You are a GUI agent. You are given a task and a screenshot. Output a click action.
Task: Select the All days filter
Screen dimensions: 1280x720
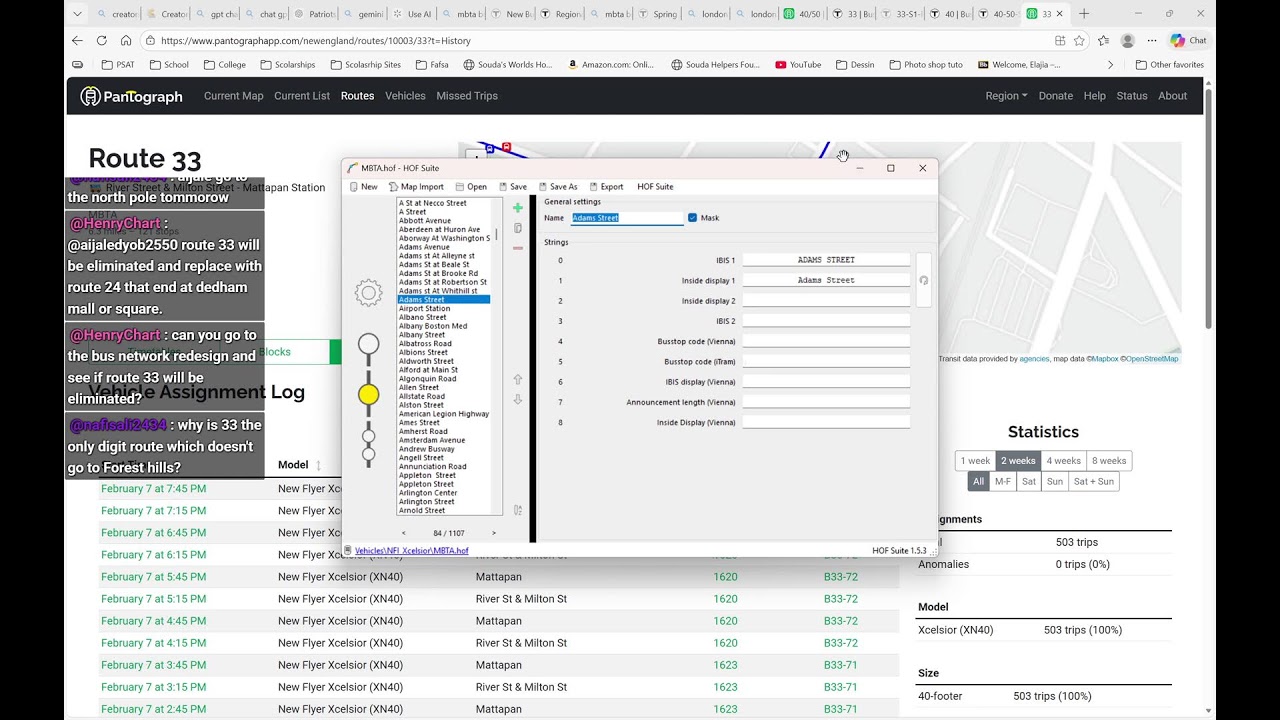[978, 481]
